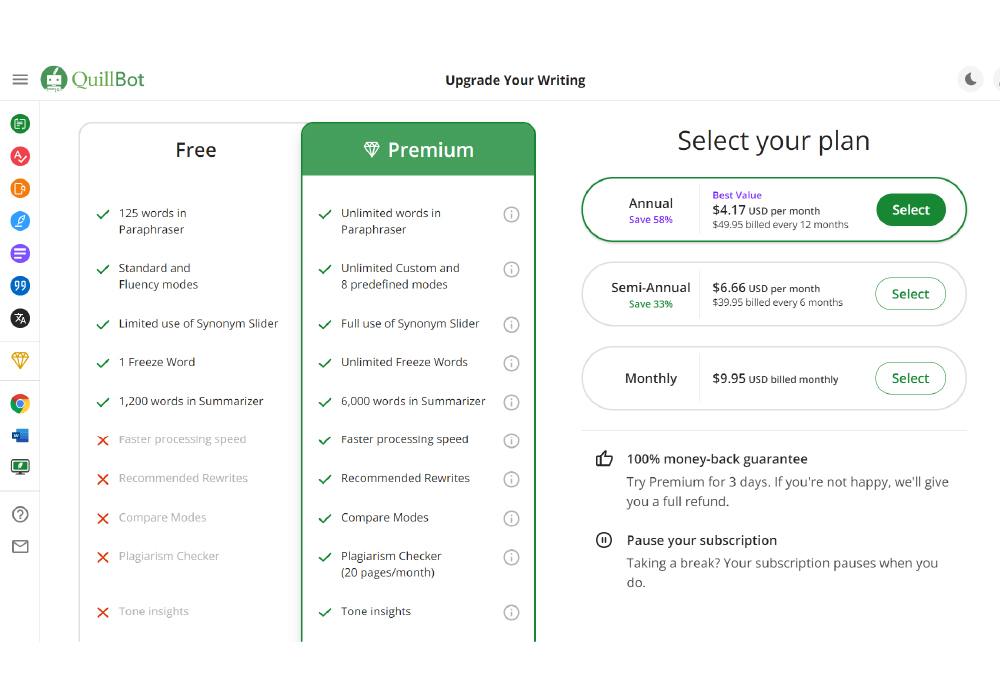The image size is (1000, 700).
Task: Open the Word extension icon
Action: click(x=20, y=435)
